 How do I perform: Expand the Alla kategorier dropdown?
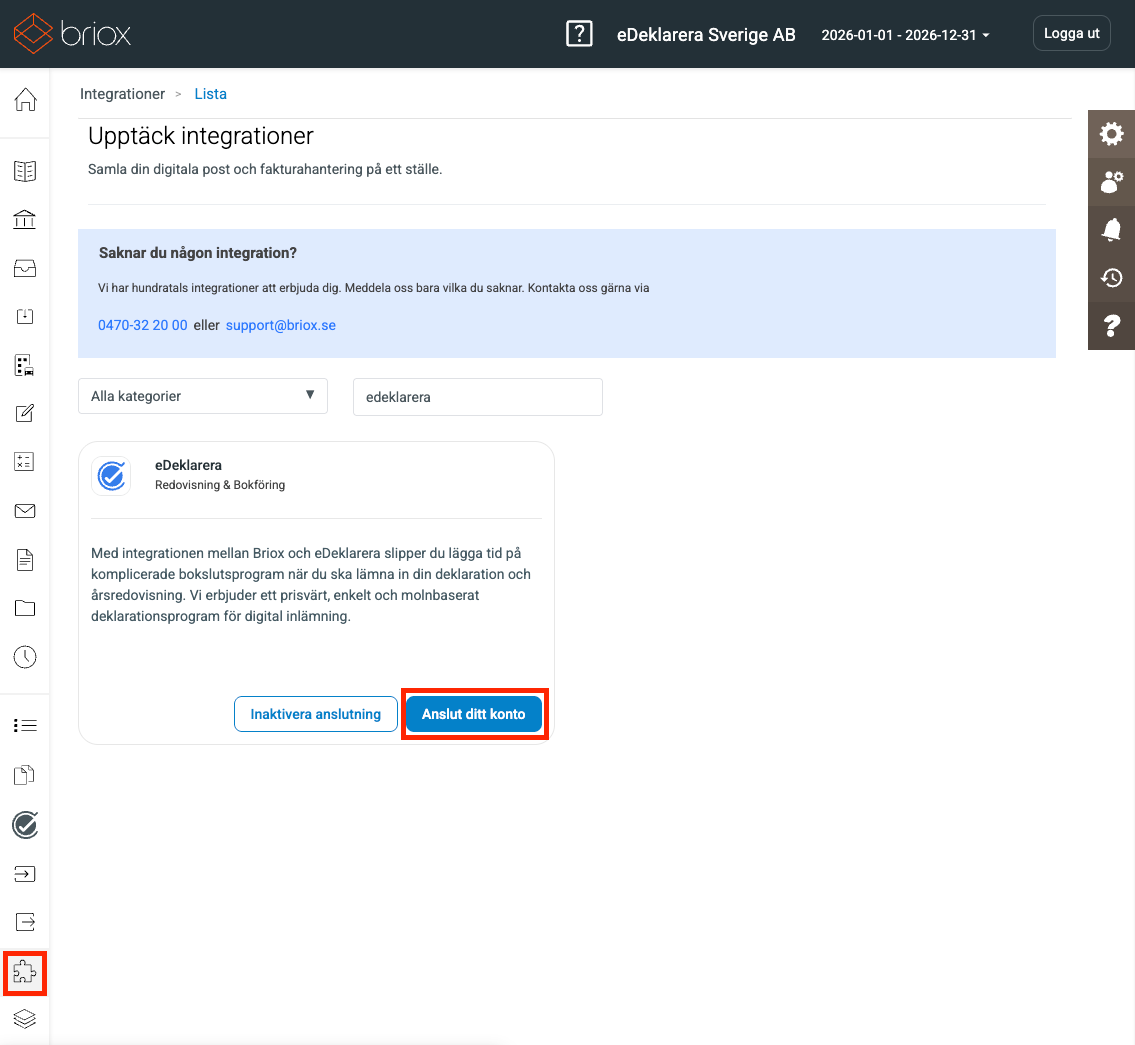[x=203, y=396]
